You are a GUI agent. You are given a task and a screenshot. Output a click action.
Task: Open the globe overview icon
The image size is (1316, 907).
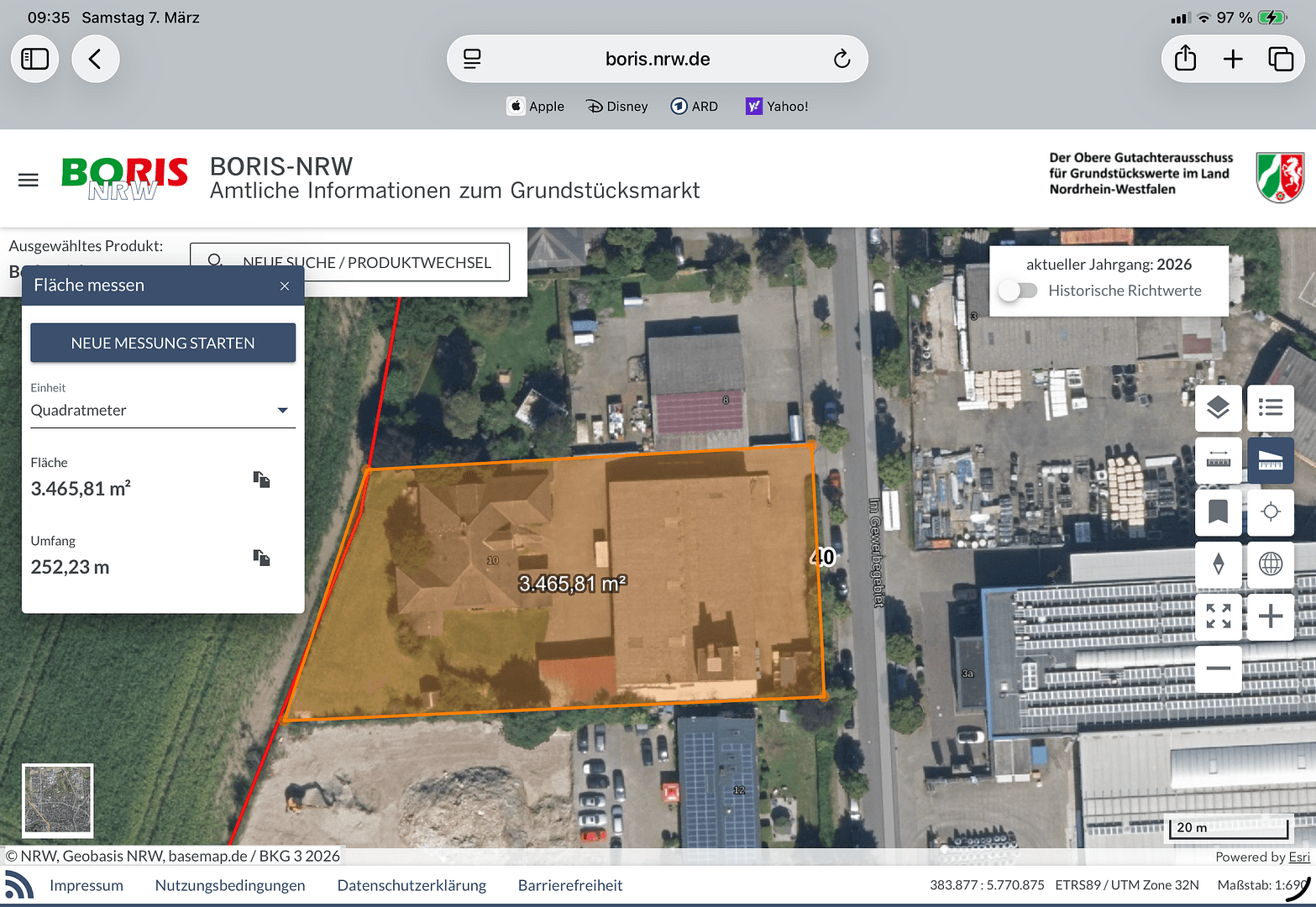point(1270,564)
